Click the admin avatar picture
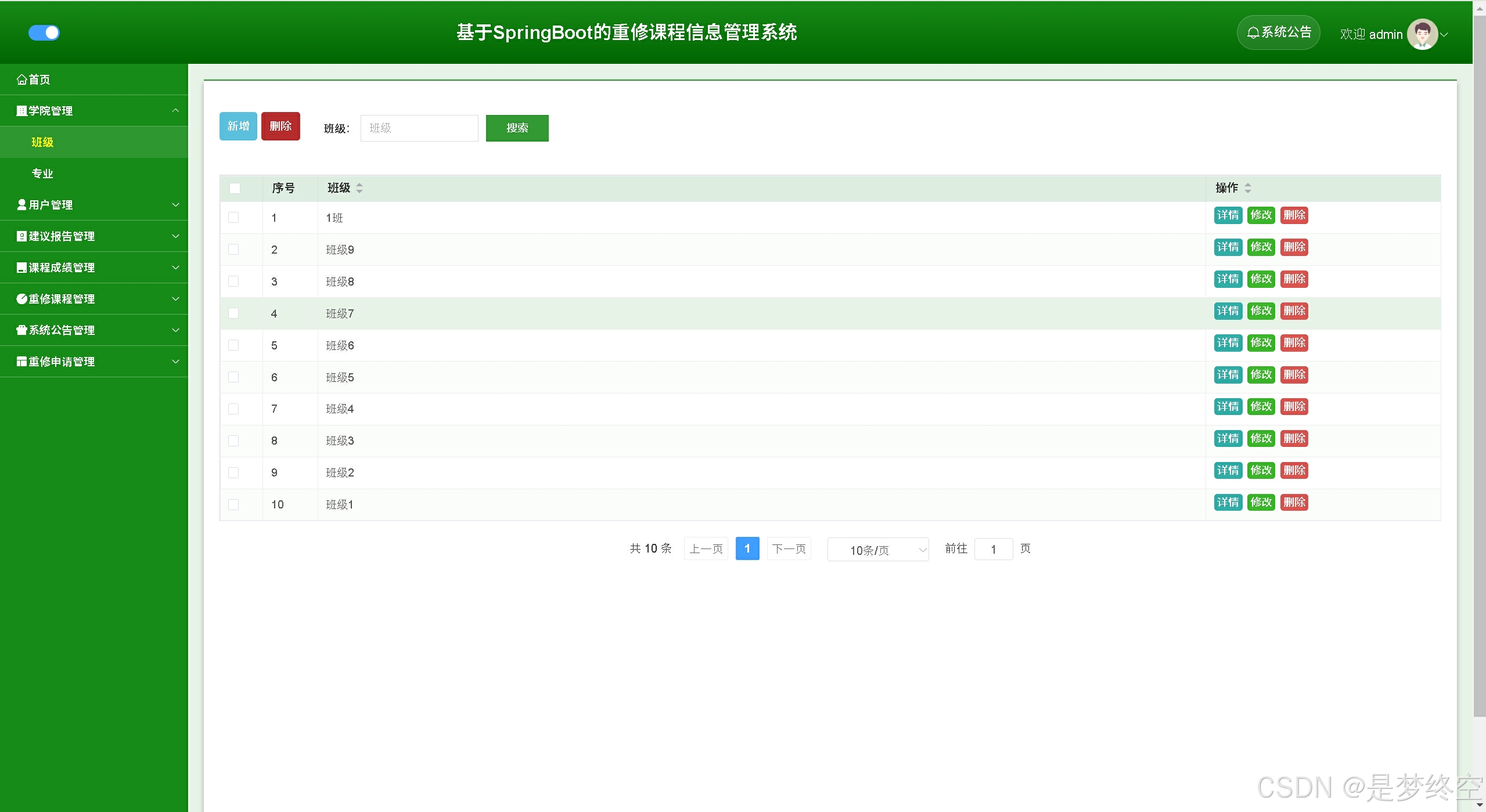 coord(1422,34)
